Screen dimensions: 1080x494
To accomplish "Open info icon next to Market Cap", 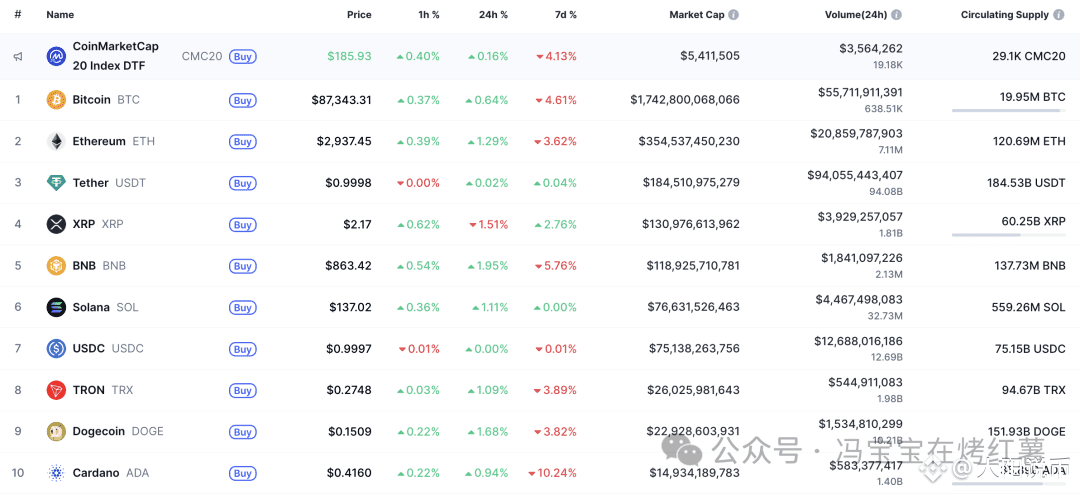I will pos(734,14).
